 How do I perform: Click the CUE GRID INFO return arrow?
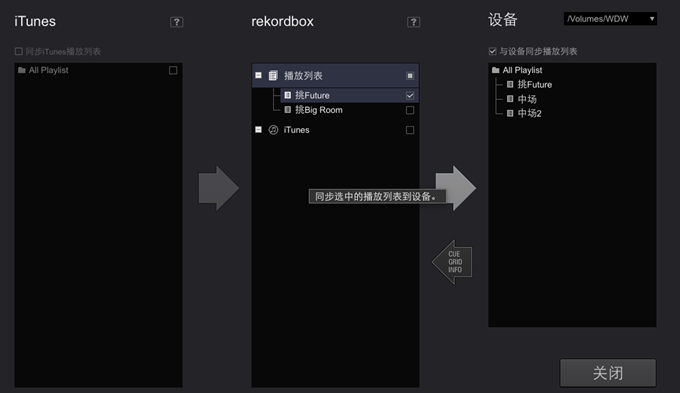(452, 262)
